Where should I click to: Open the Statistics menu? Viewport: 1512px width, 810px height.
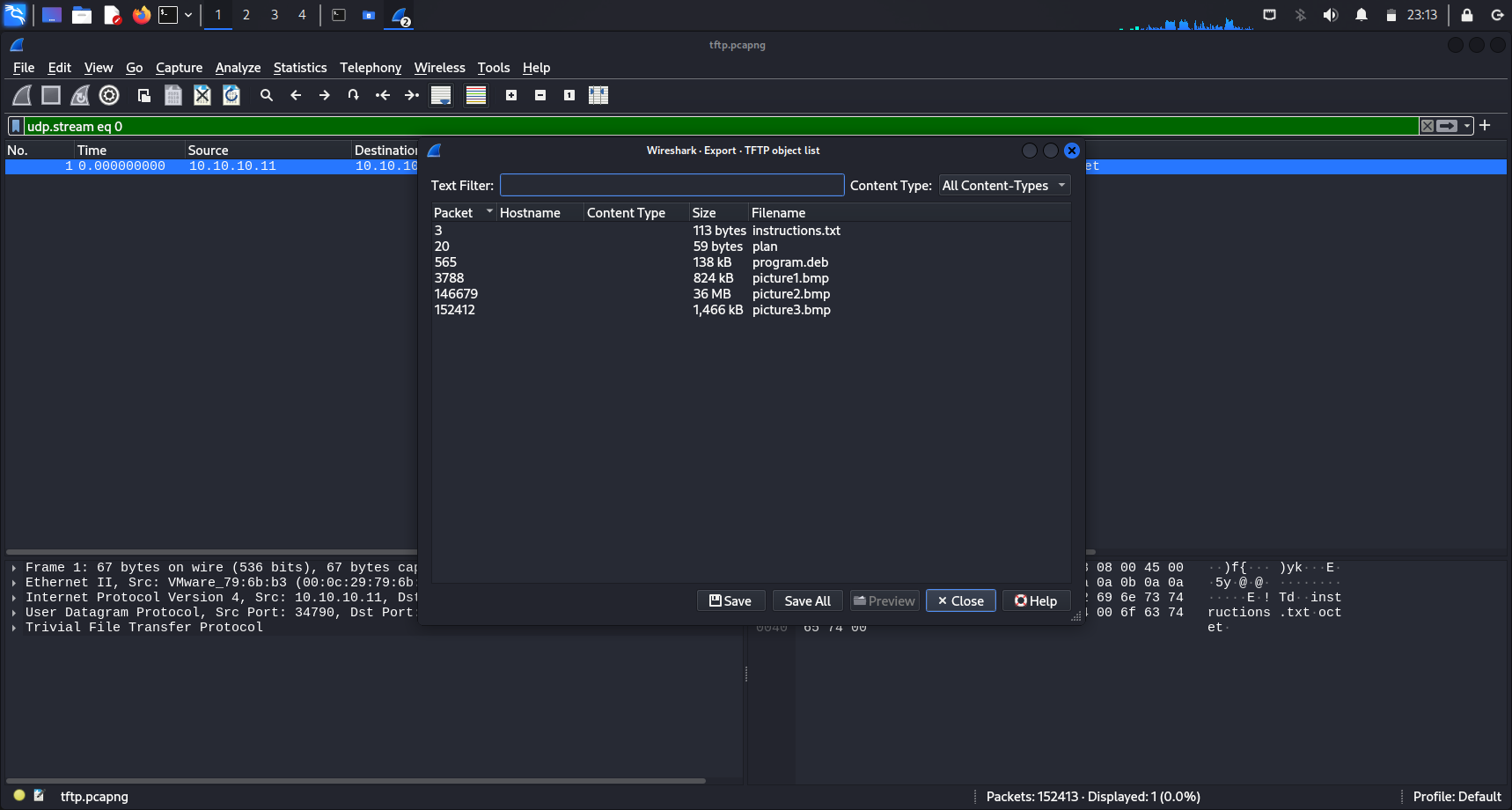299,68
